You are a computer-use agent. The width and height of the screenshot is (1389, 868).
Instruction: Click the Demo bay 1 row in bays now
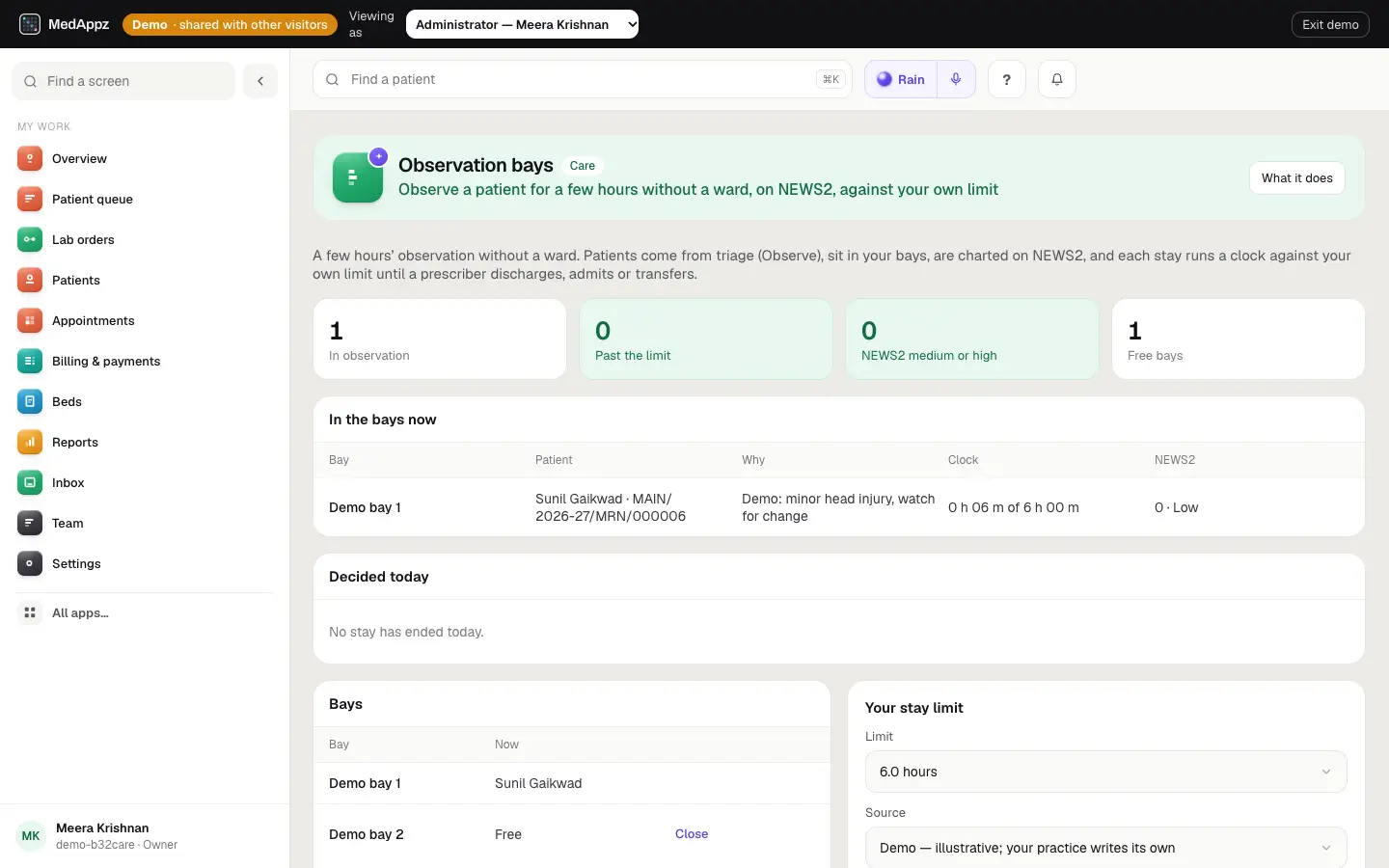click(x=839, y=507)
